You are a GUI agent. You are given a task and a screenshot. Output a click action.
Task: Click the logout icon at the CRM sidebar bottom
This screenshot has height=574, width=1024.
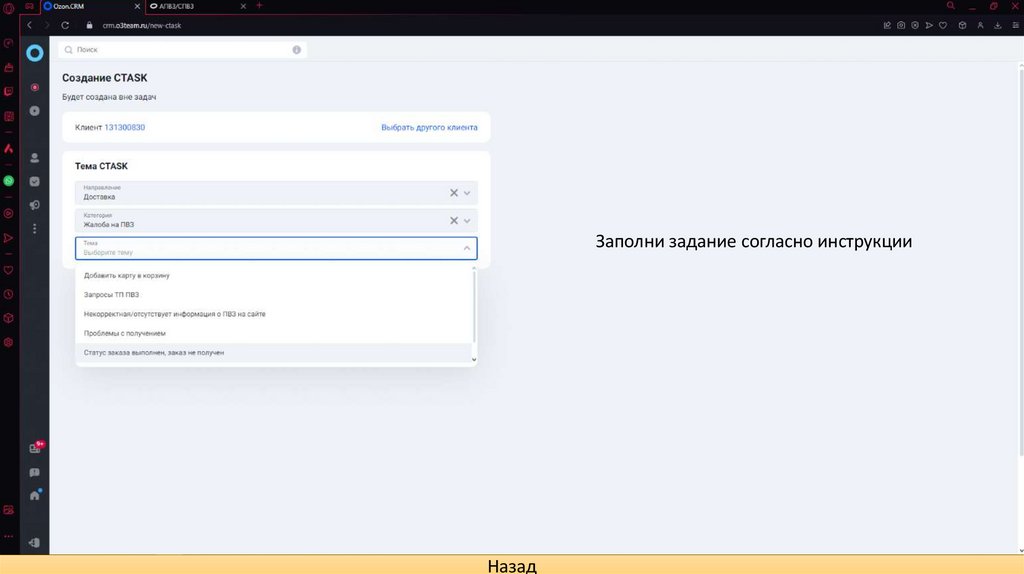(35, 543)
